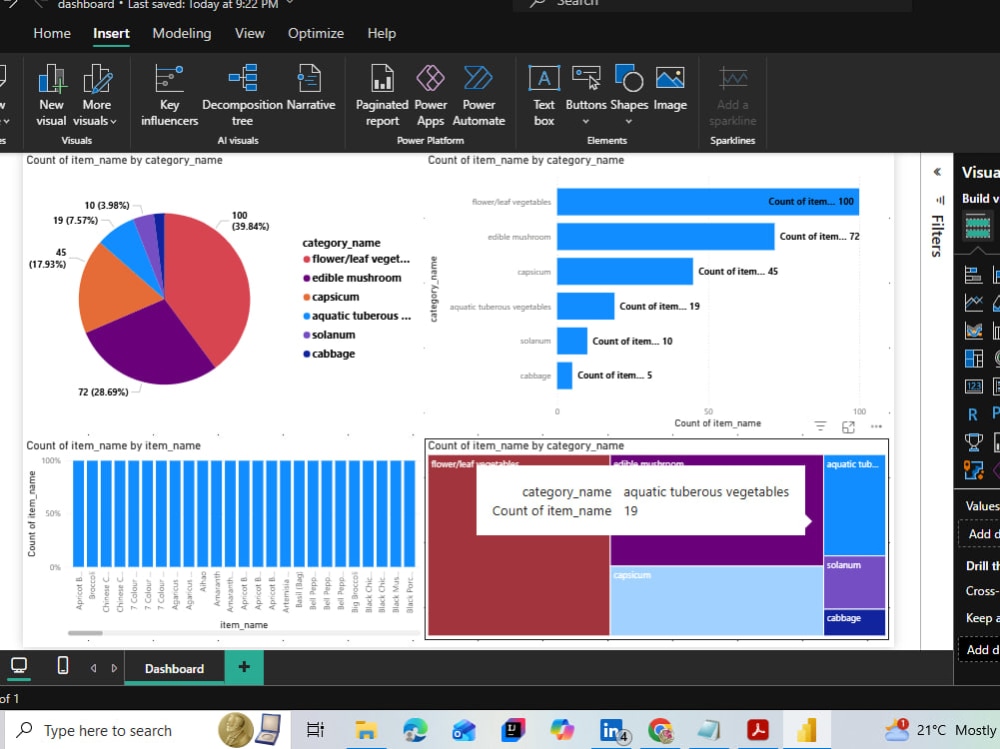The height and width of the screenshot is (749, 1000).
Task: Choose treemap visual type in gallery
Action: [973, 359]
